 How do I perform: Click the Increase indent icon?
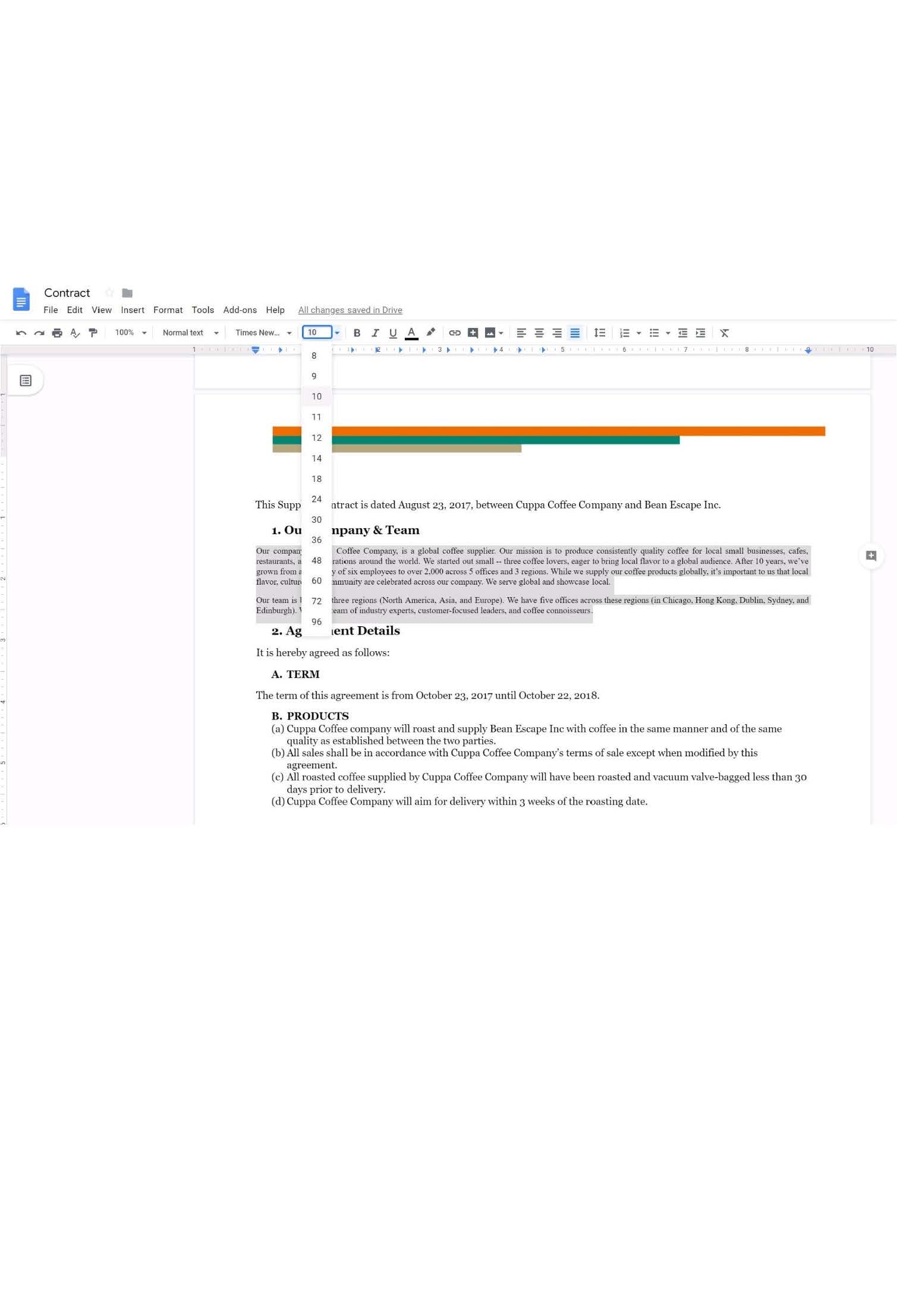pyautogui.click(x=700, y=333)
